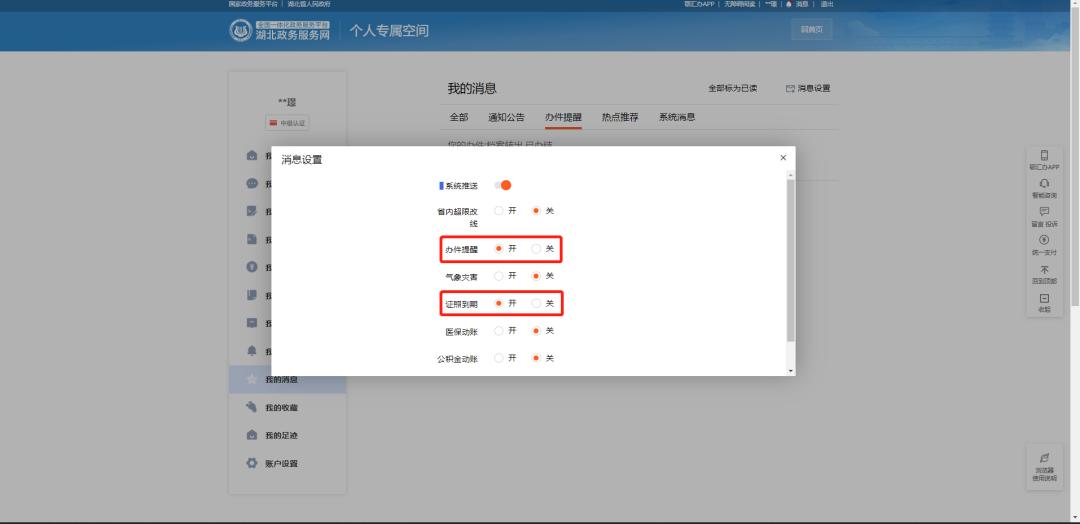Select 开 for 省内超限改线
The height and width of the screenshot is (524, 1080).
499,211
